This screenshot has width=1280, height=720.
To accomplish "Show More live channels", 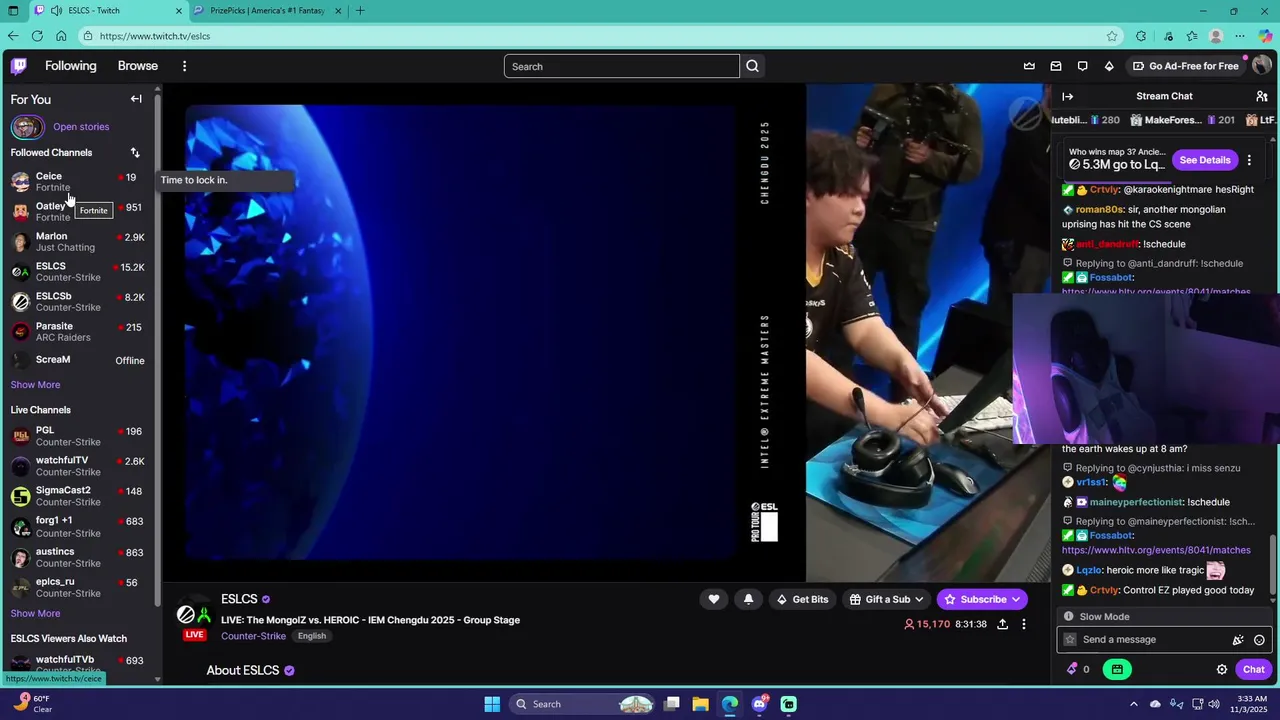I will (x=35, y=614).
